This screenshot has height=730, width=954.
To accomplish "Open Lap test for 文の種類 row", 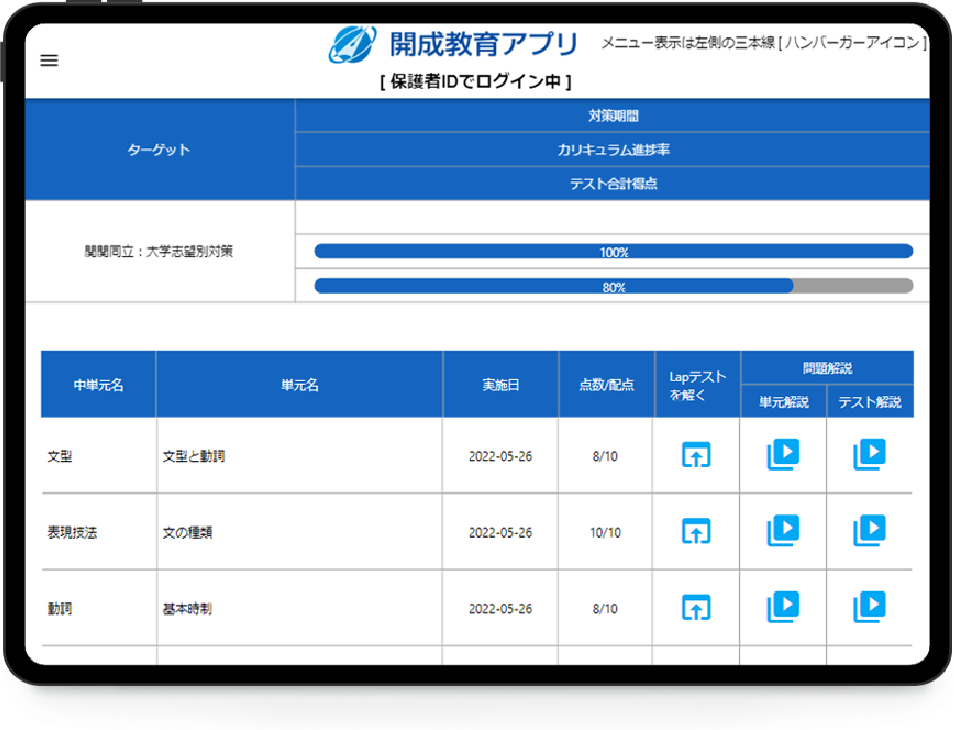I will pyautogui.click(x=696, y=531).
